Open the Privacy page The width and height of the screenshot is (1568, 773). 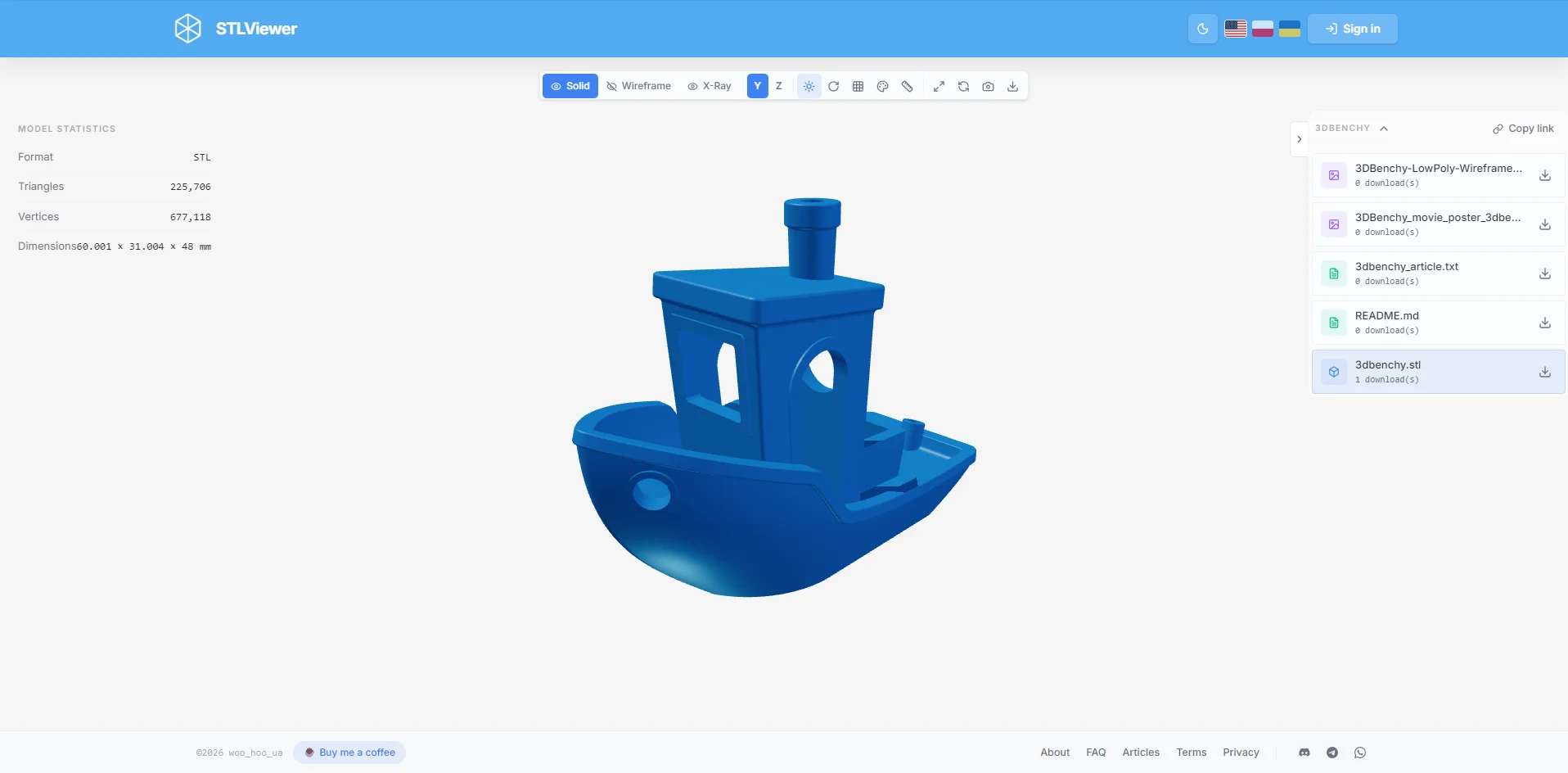point(1241,753)
